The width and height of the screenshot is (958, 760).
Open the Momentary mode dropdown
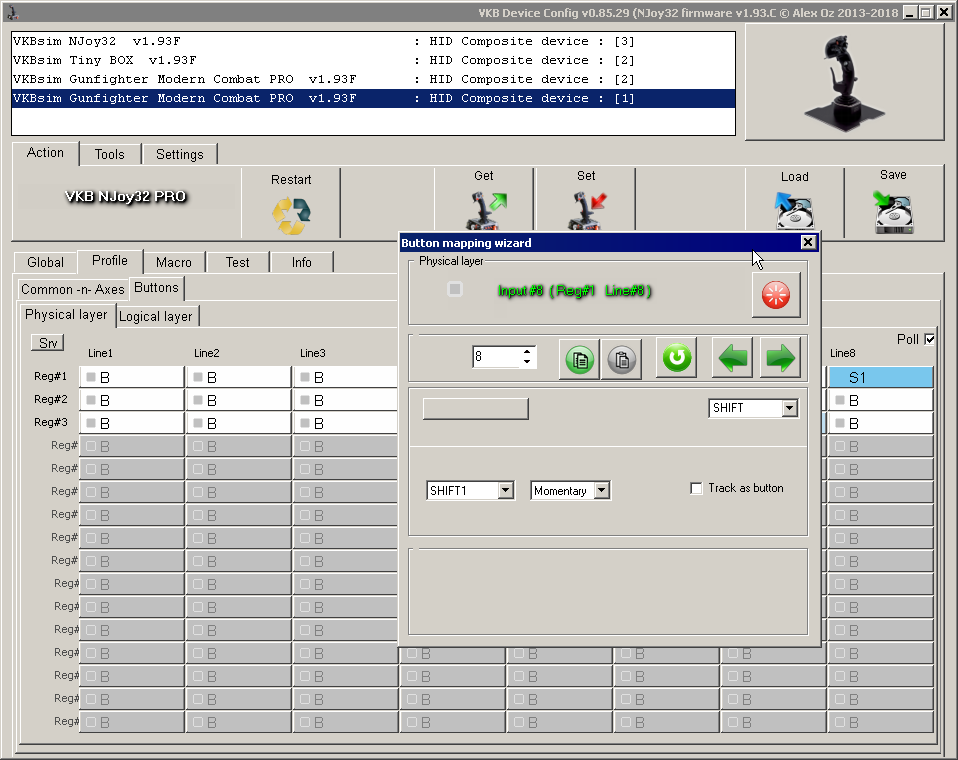point(602,490)
